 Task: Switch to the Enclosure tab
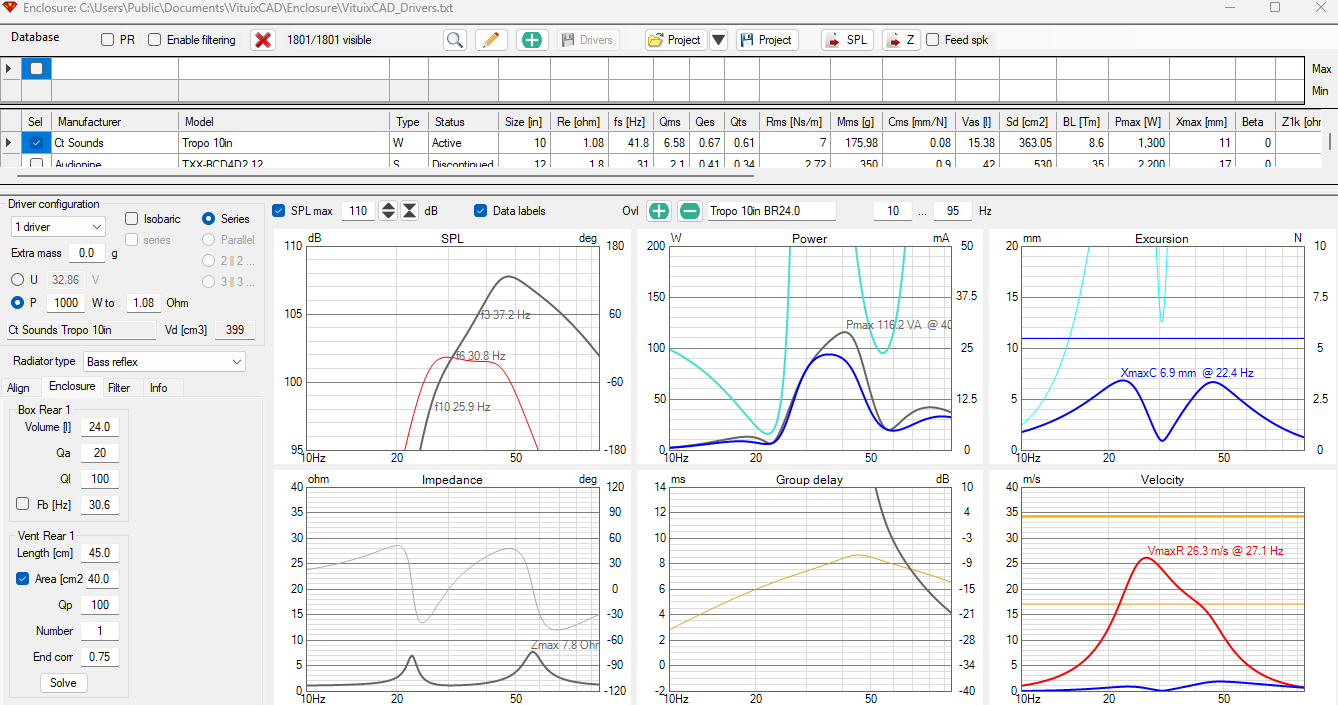click(x=72, y=386)
